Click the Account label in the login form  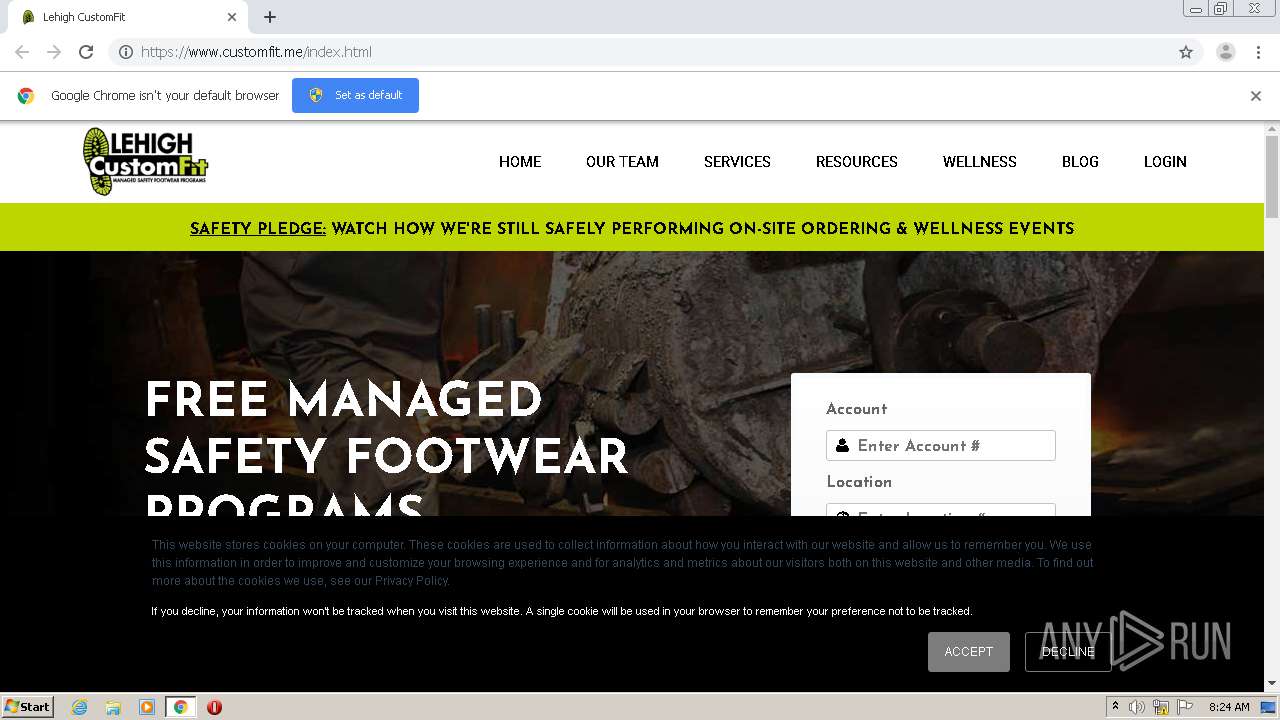(x=857, y=409)
